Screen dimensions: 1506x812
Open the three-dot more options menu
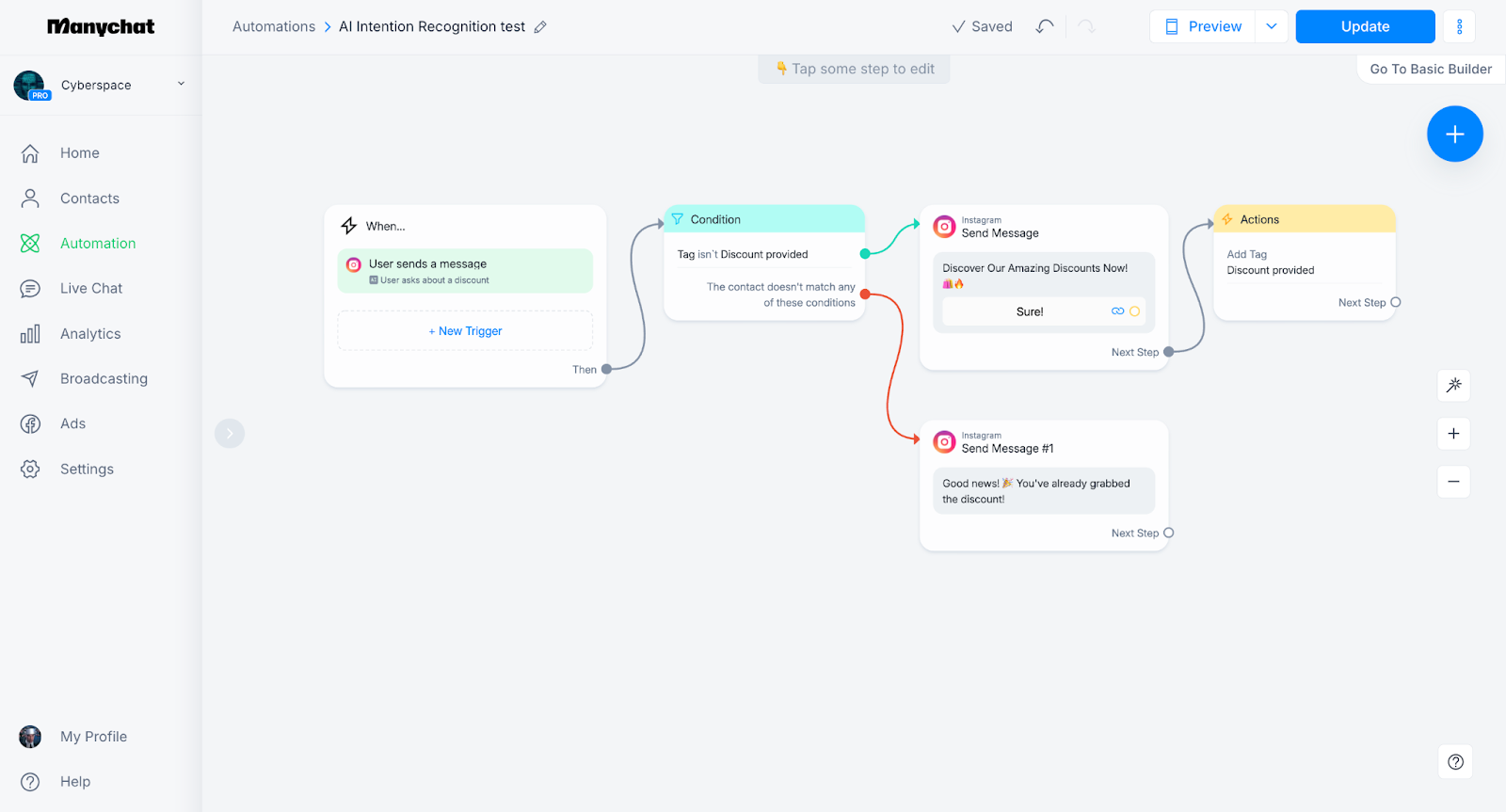pos(1459,26)
